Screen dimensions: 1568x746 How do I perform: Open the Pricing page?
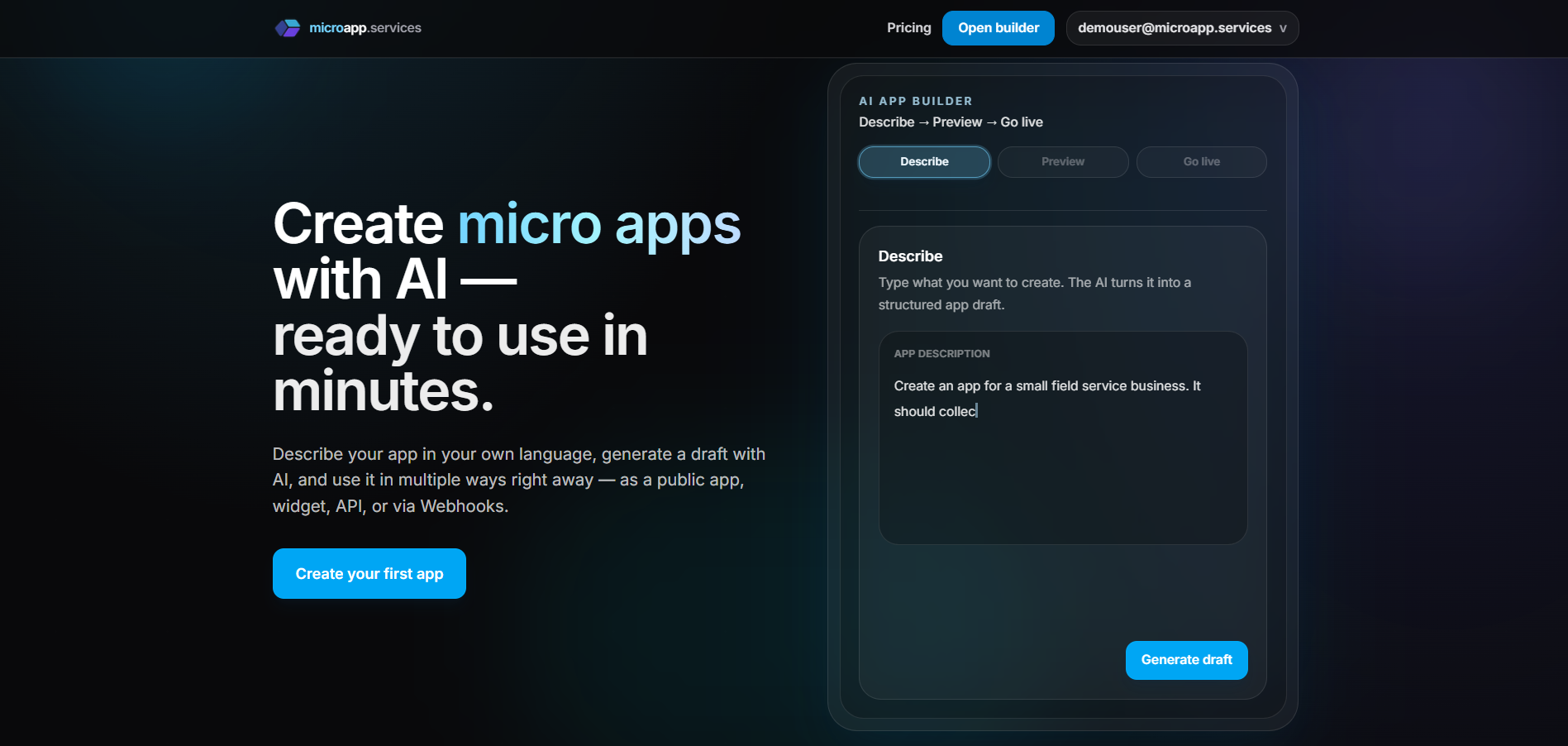(x=908, y=27)
